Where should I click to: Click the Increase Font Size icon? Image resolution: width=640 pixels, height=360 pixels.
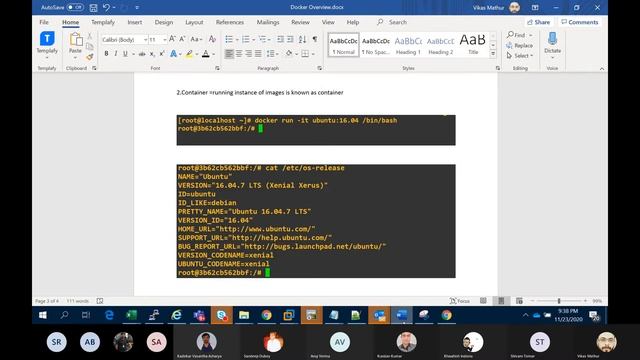click(172, 39)
